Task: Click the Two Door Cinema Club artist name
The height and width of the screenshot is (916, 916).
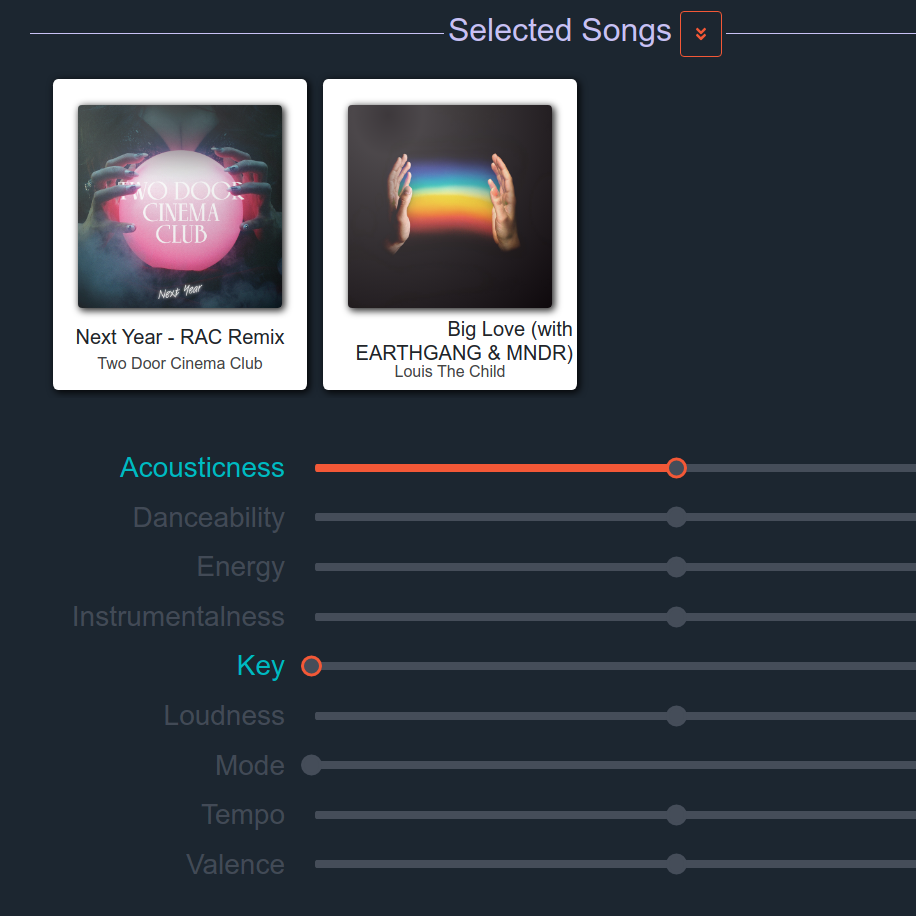Action: (x=180, y=363)
